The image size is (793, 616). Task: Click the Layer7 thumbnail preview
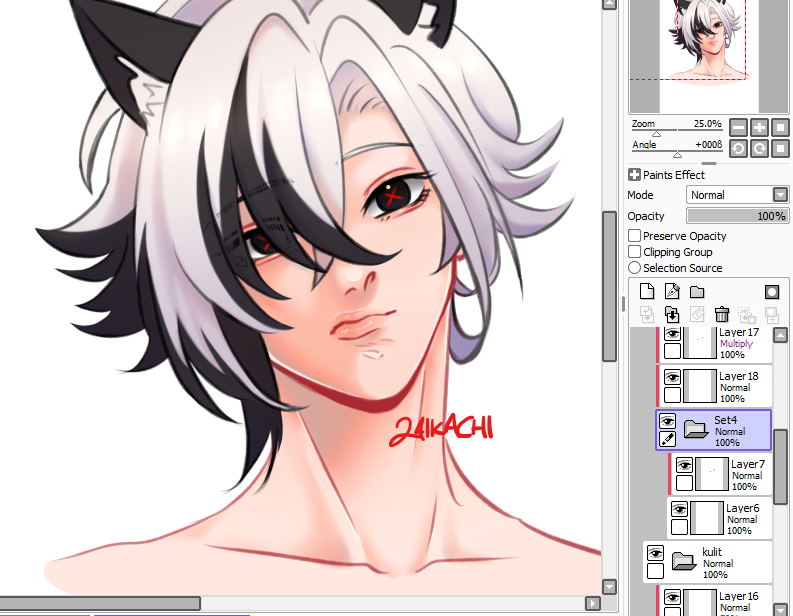click(x=712, y=474)
